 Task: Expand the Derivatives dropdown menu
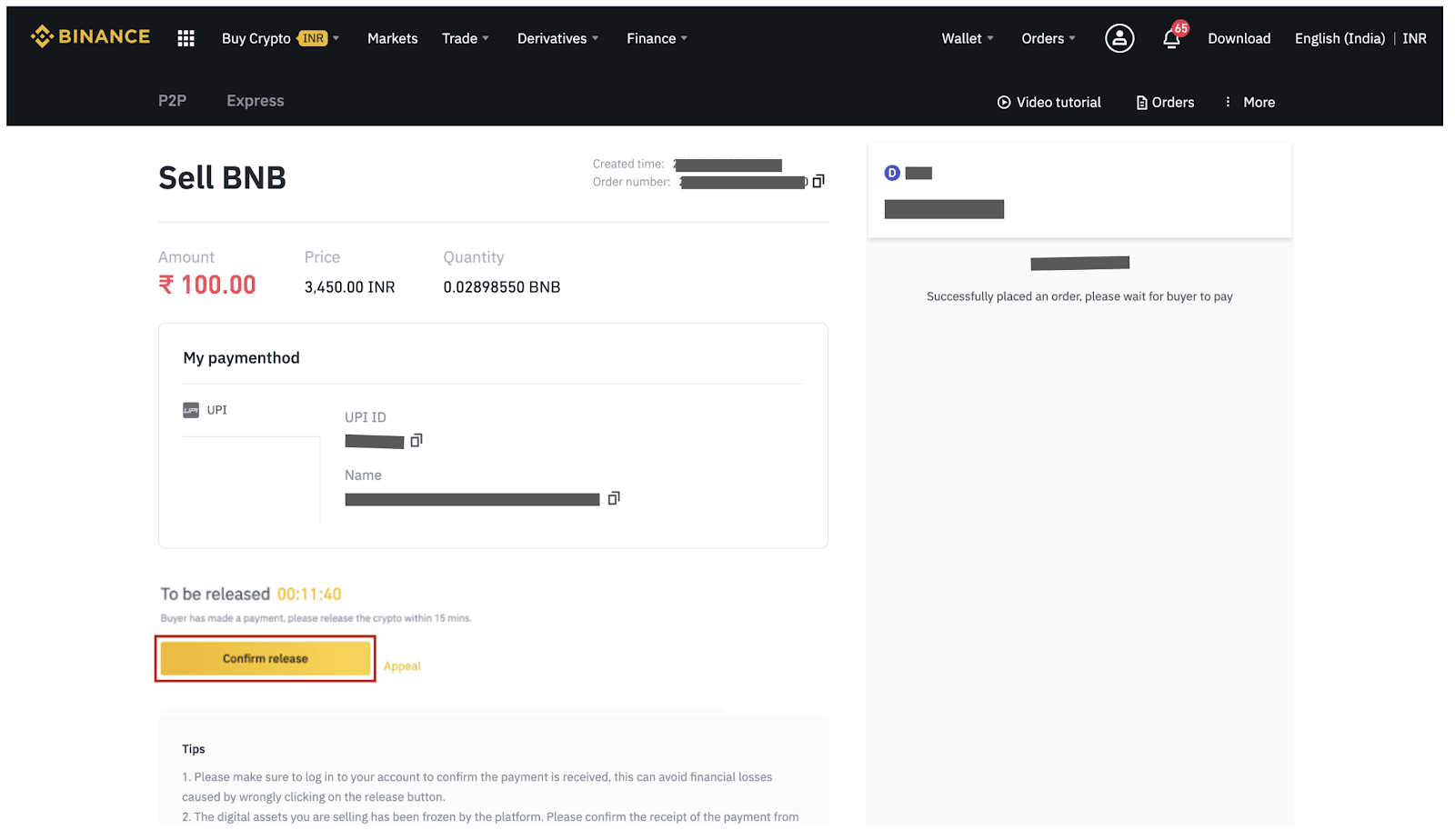coord(558,38)
